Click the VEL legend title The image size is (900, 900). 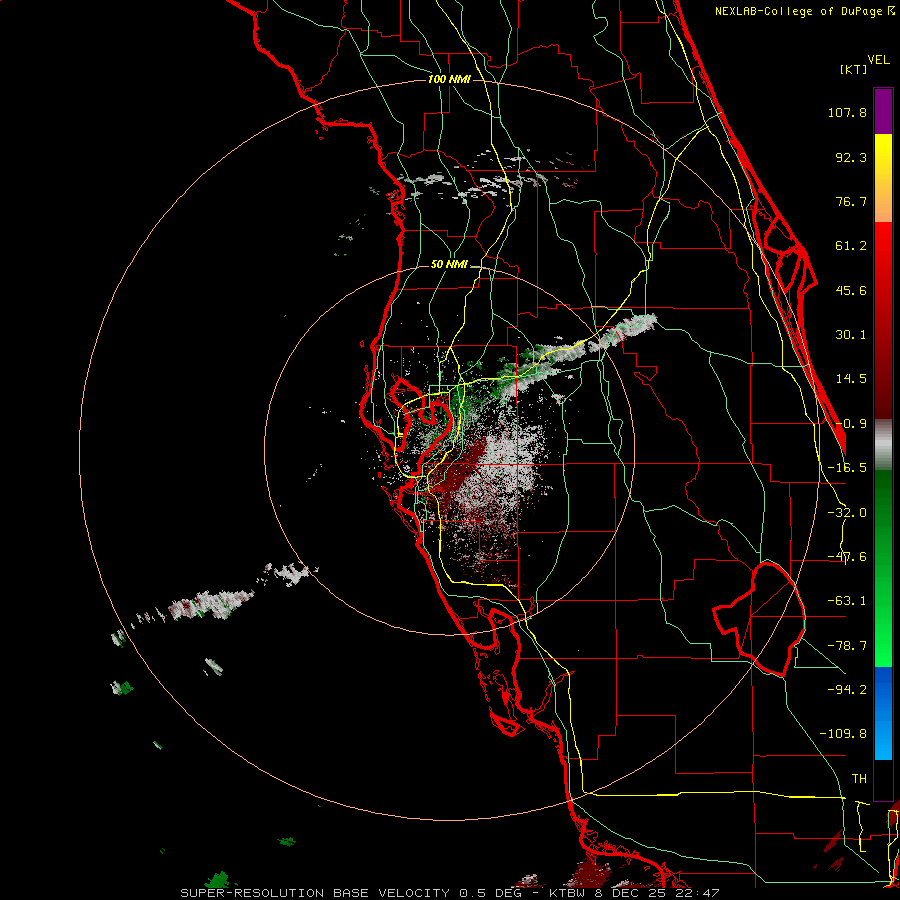[x=878, y=60]
